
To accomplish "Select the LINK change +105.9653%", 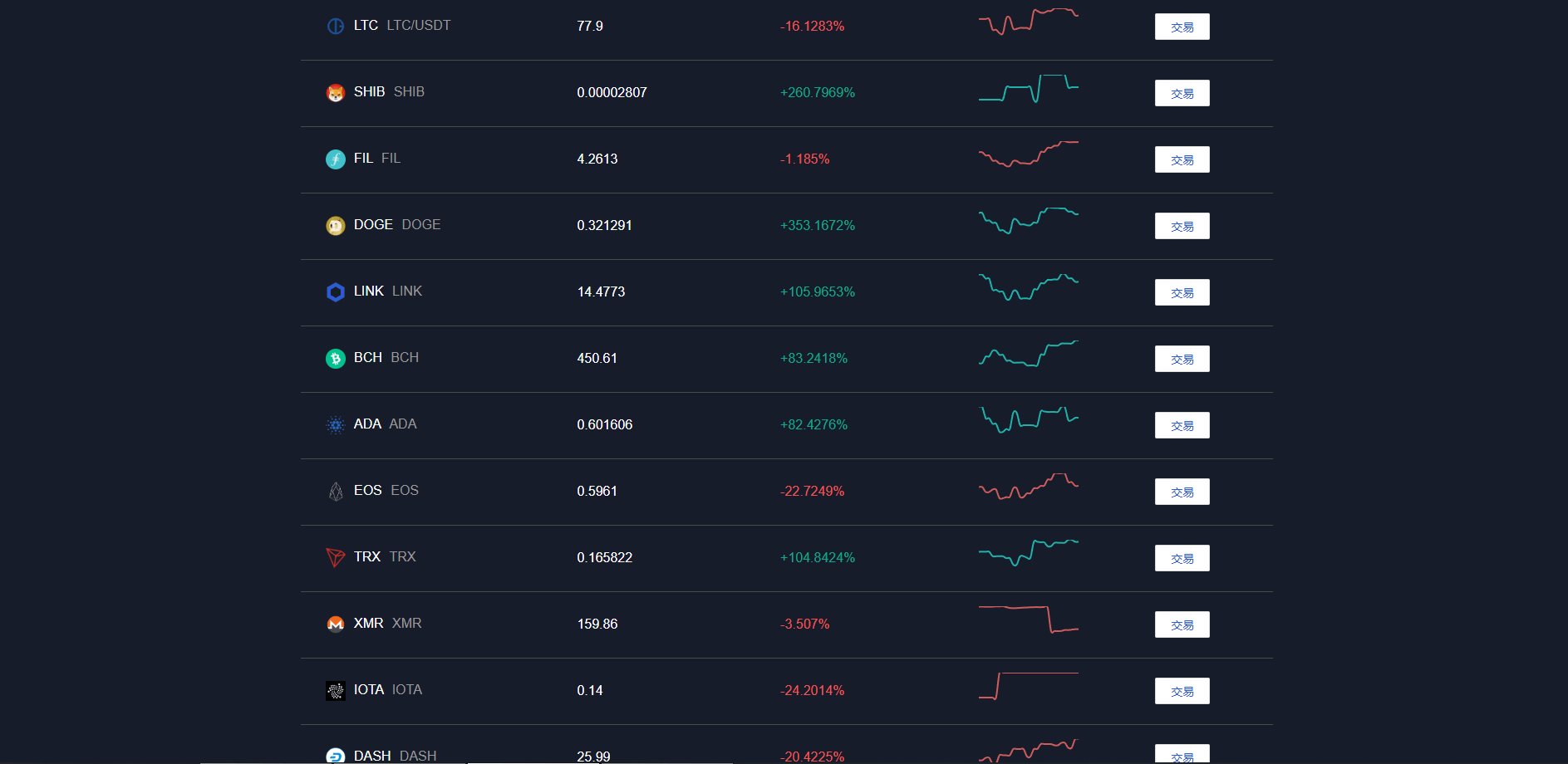I will [818, 292].
